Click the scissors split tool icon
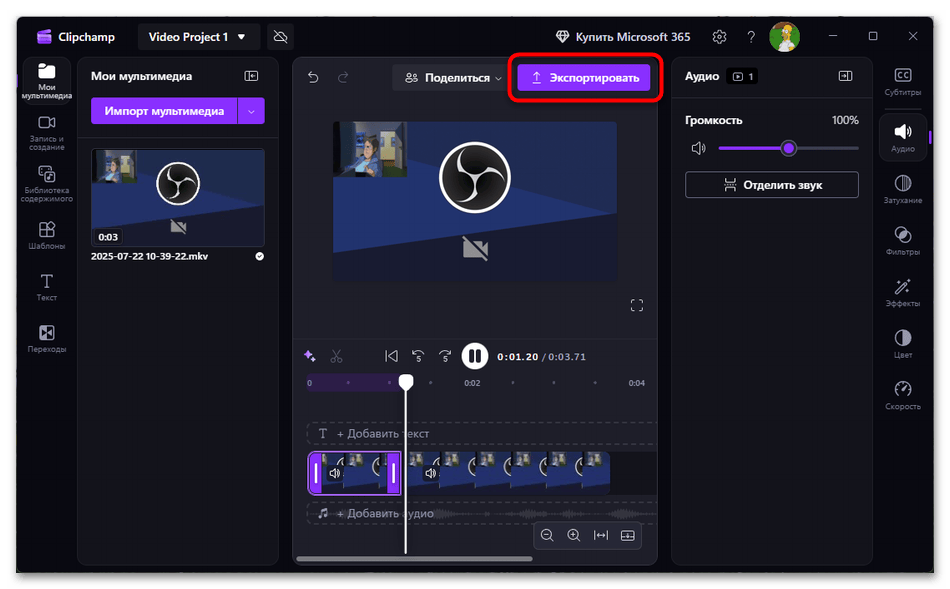 tap(336, 356)
